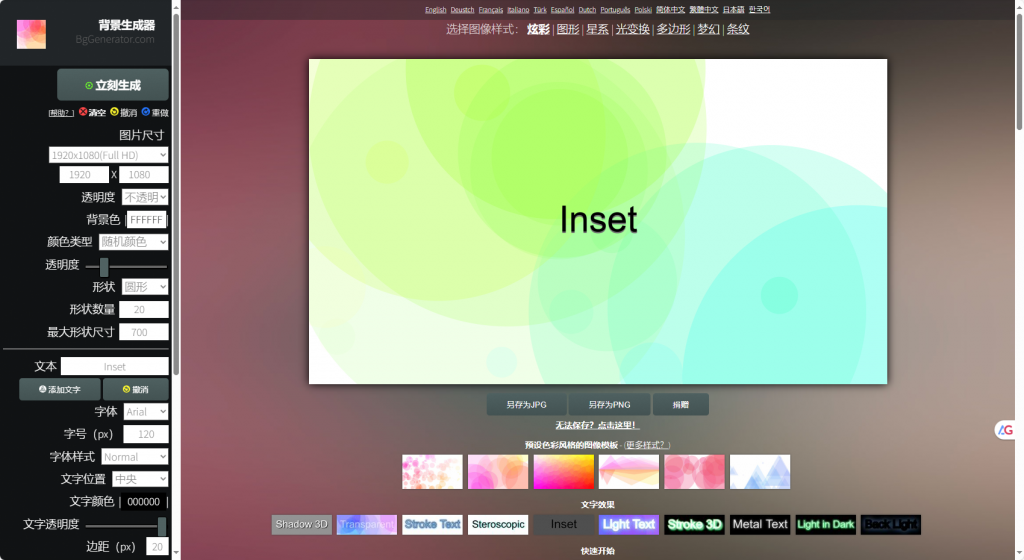This screenshot has height=560, width=1024.
Task: Open the 文字位置 text position dropdown
Action: tap(139, 479)
